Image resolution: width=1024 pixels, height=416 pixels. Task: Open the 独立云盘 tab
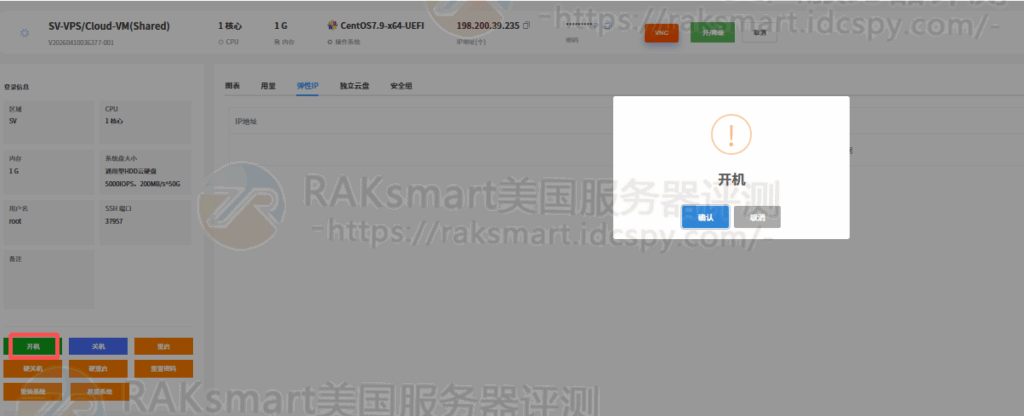355,86
